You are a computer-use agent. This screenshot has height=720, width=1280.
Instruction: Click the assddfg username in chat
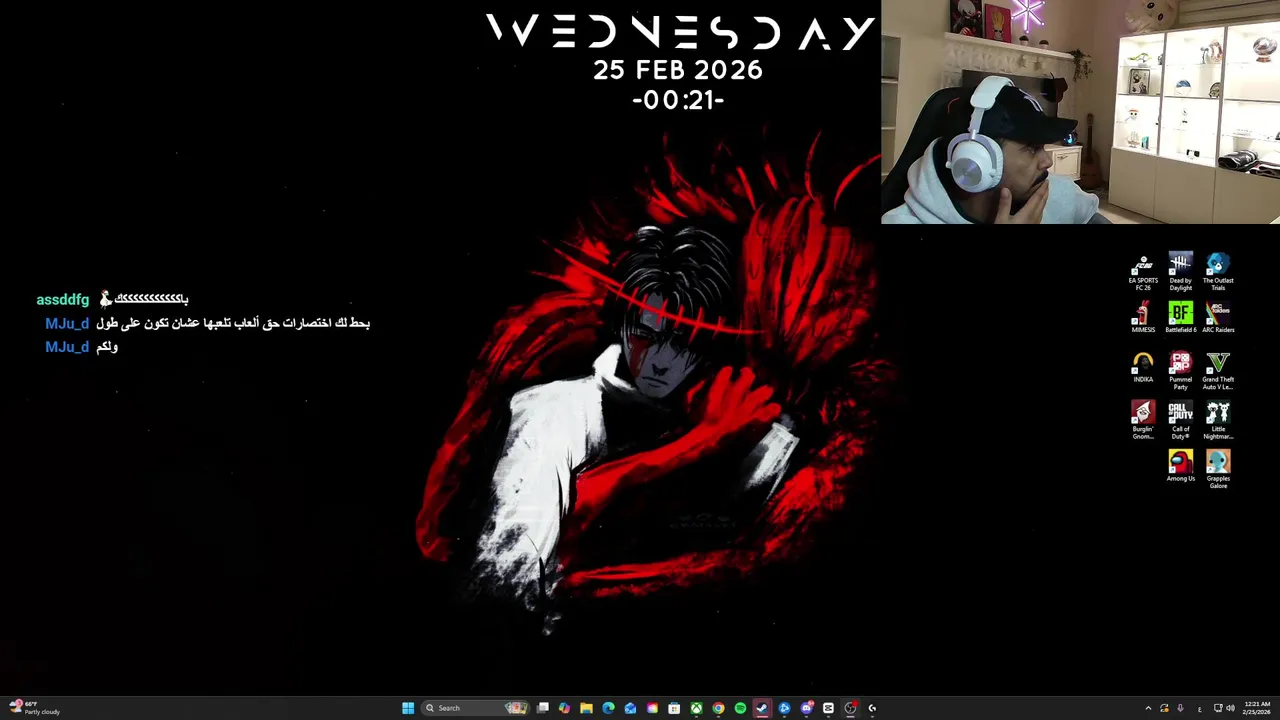point(62,300)
